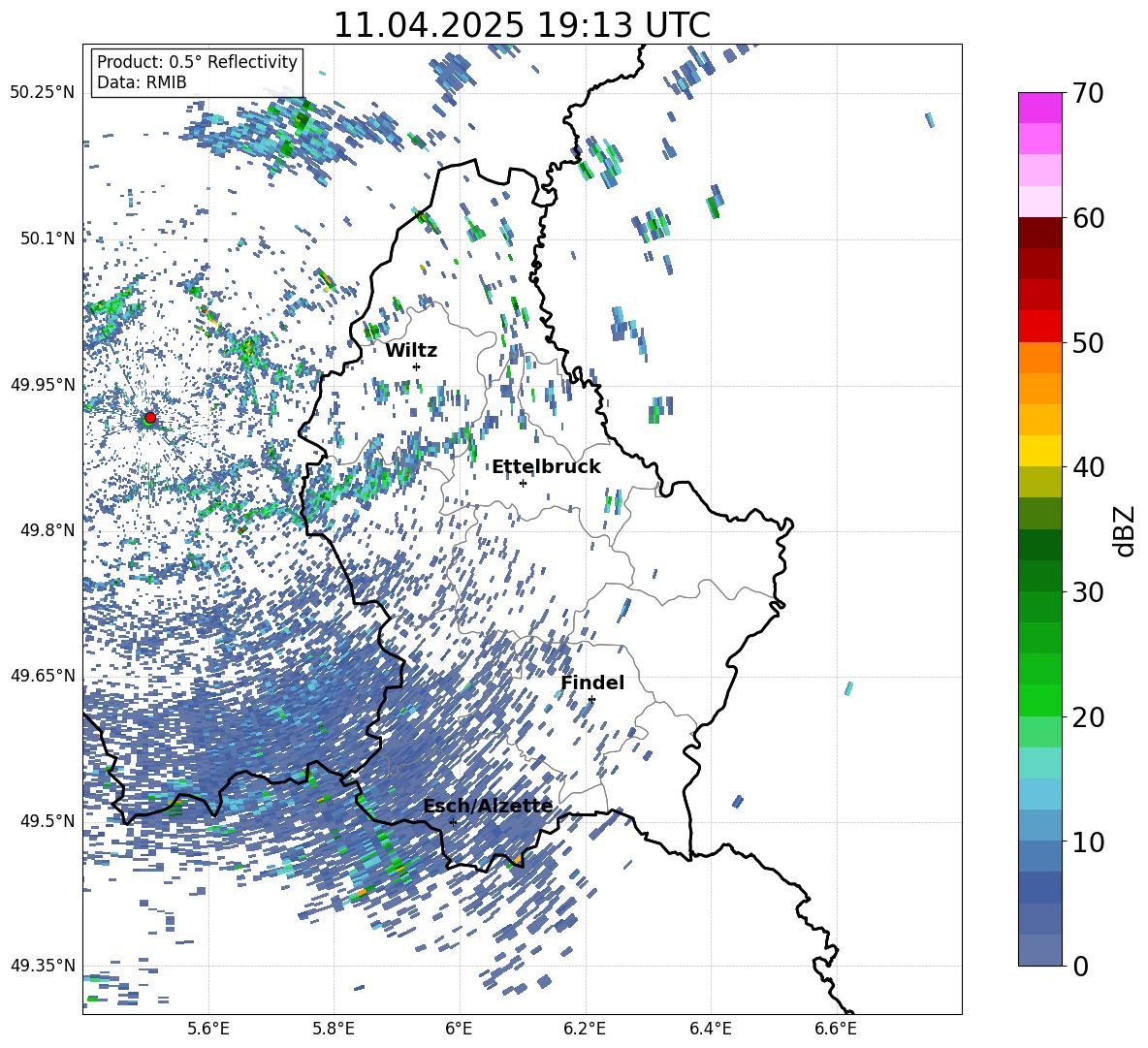Screen dimensions: 1148x1048
Task: Click the 50 colorbar tick value
Action: (x=1088, y=342)
